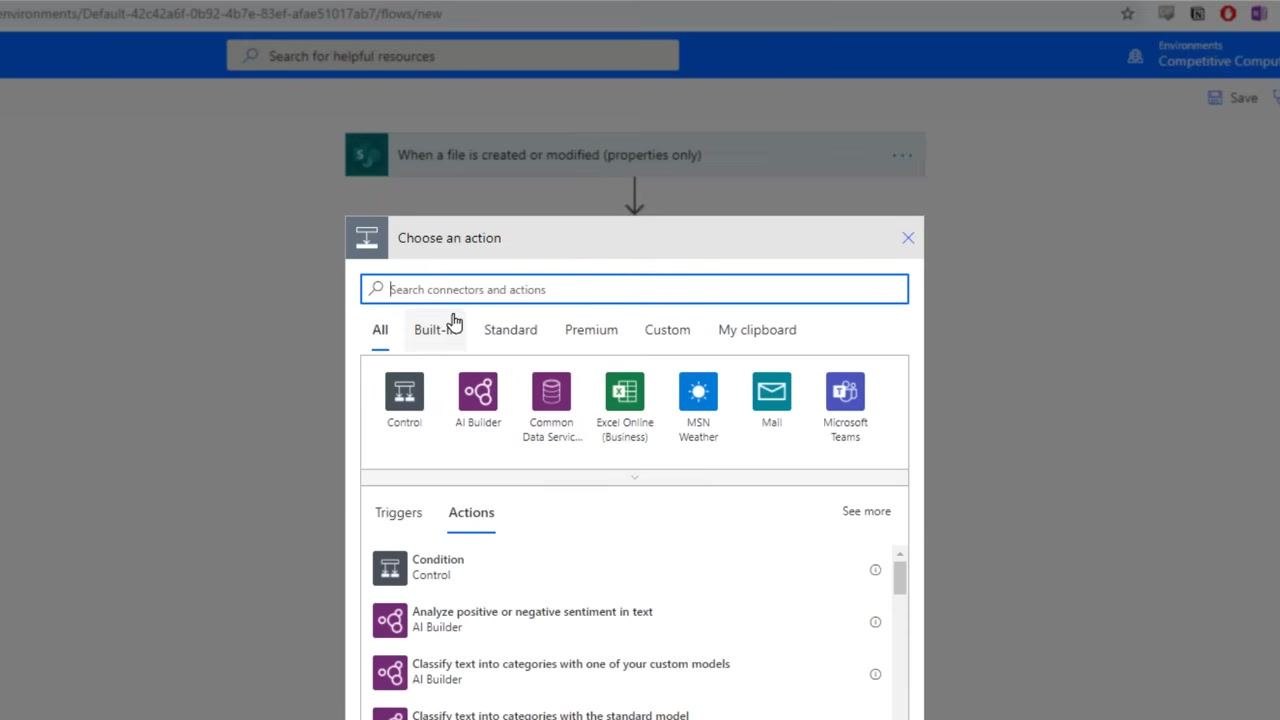Select the Control connector icon
Image resolution: width=1280 pixels, height=720 pixels.
point(404,391)
